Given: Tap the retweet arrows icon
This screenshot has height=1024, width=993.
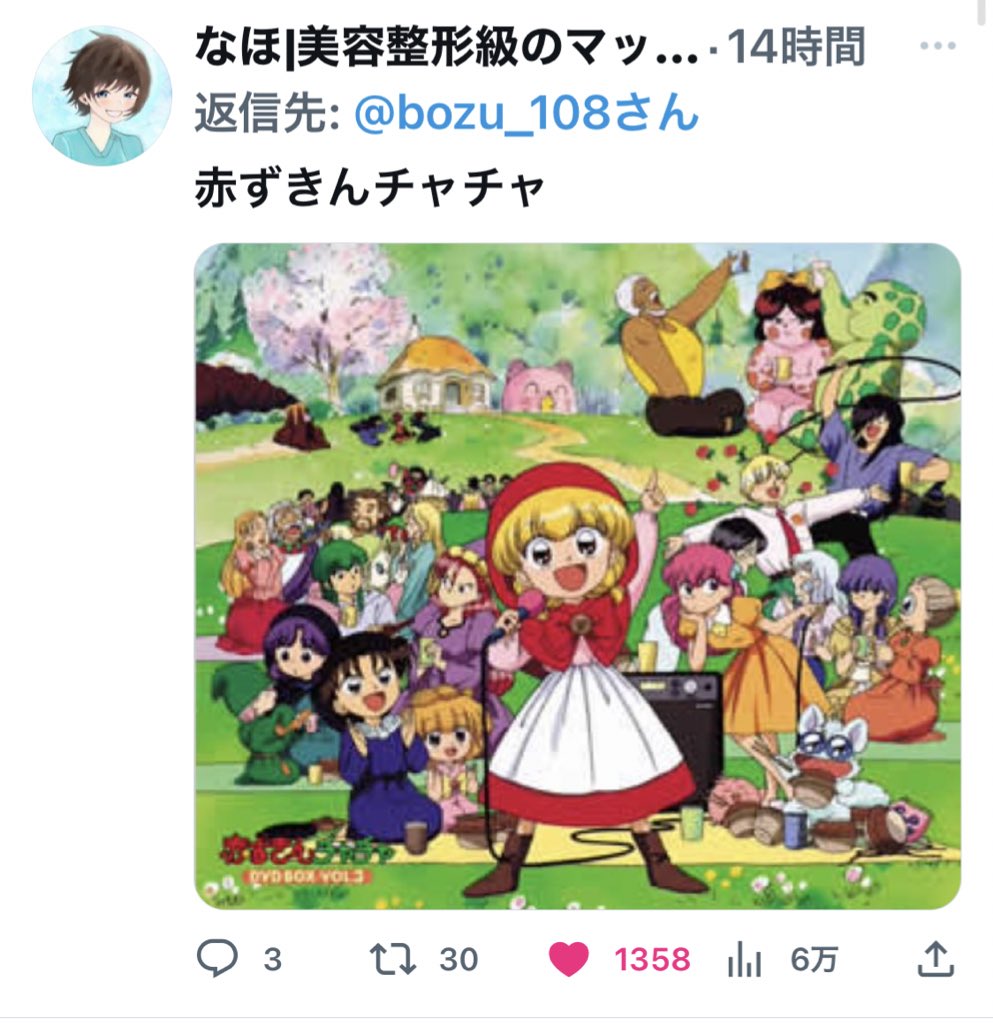Looking at the screenshot, I should click(x=393, y=959).
